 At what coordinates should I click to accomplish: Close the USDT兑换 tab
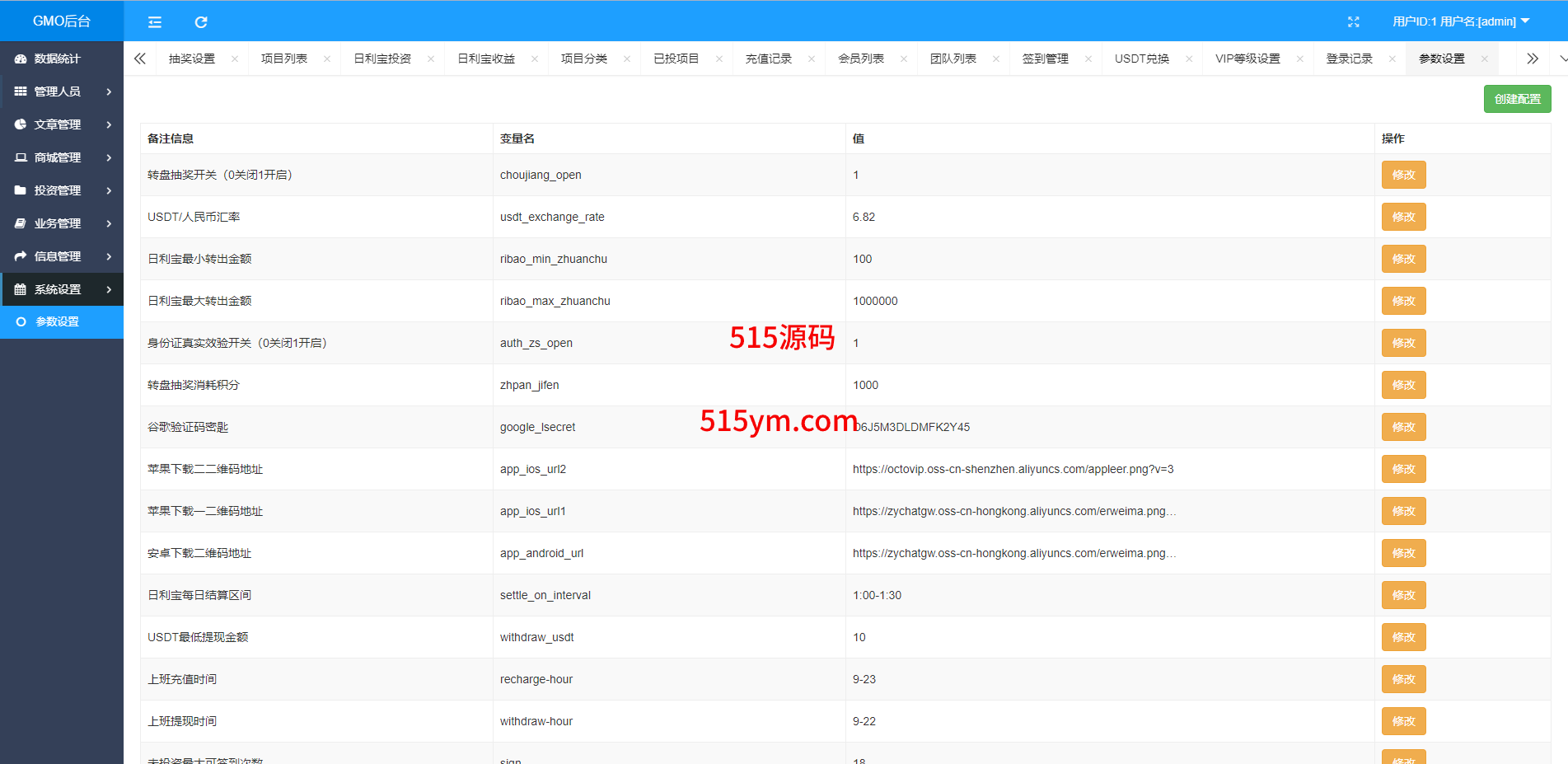point(1189,59)
